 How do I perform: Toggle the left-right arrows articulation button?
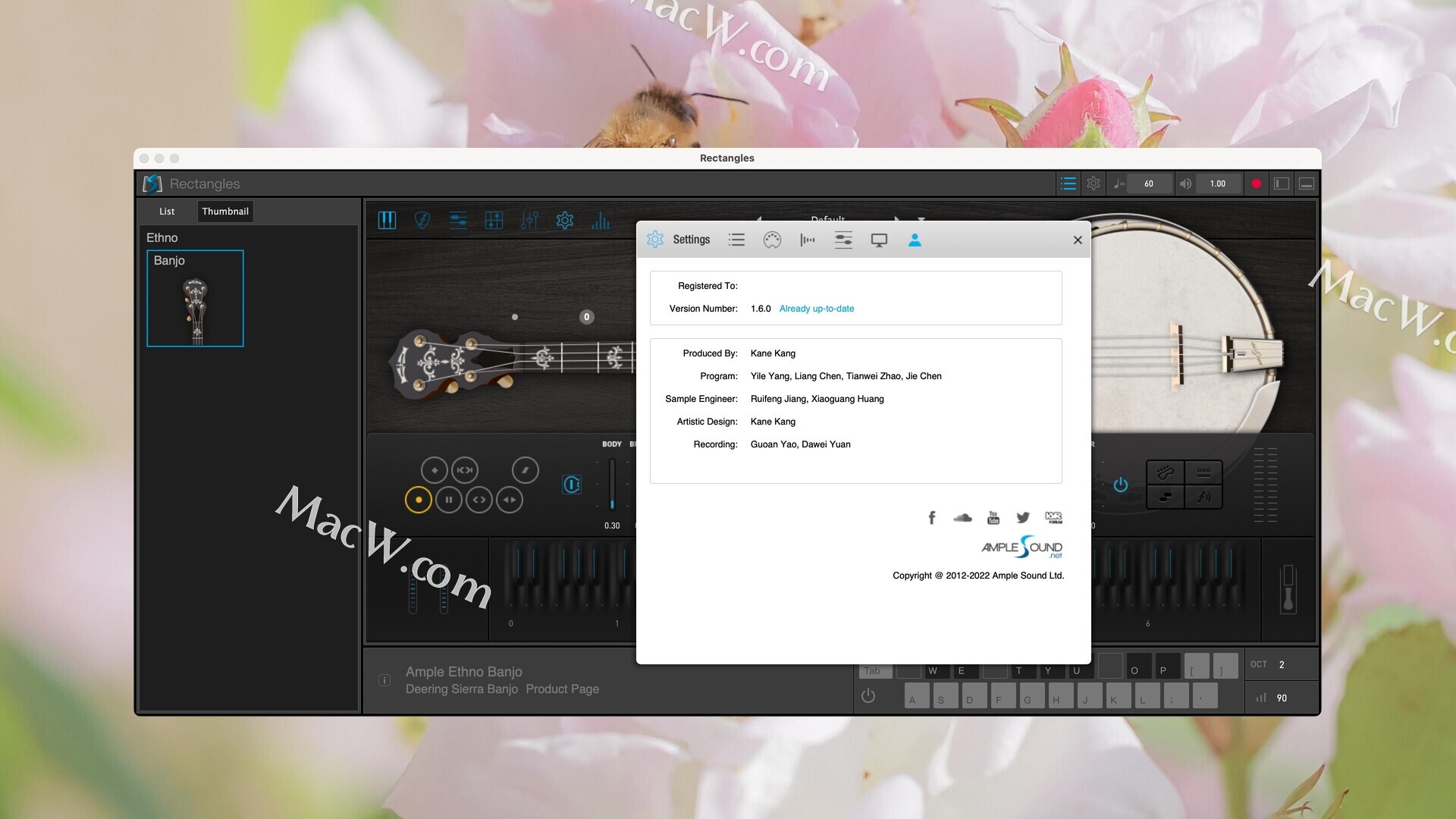510,500
